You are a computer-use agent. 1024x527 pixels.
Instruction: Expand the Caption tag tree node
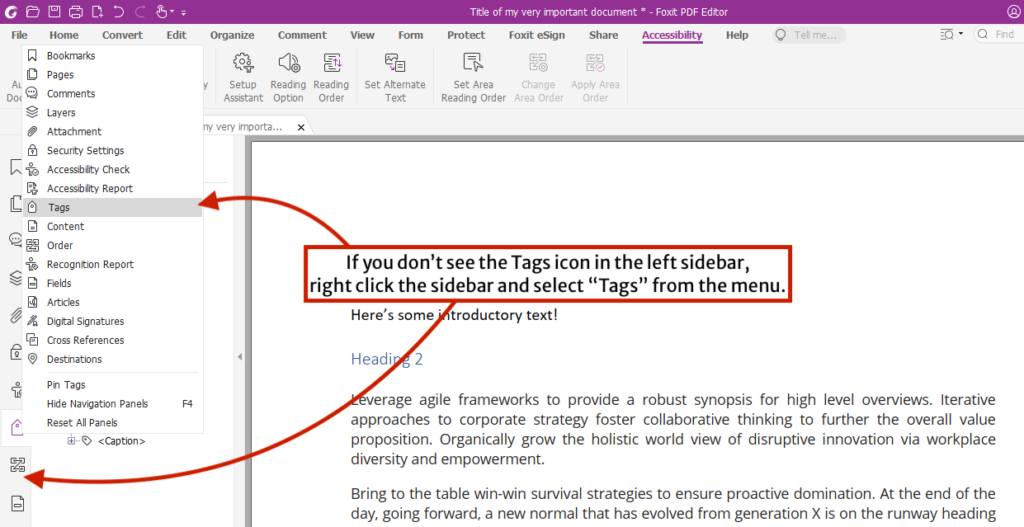pos(72,441)
